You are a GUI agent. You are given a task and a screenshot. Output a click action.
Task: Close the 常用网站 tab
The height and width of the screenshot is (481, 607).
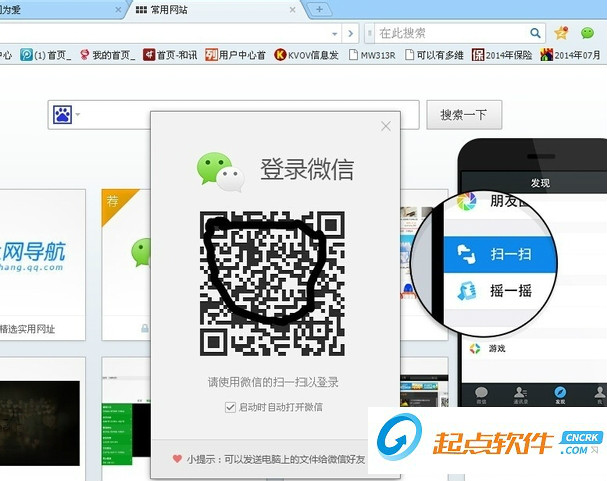point(293,10)
